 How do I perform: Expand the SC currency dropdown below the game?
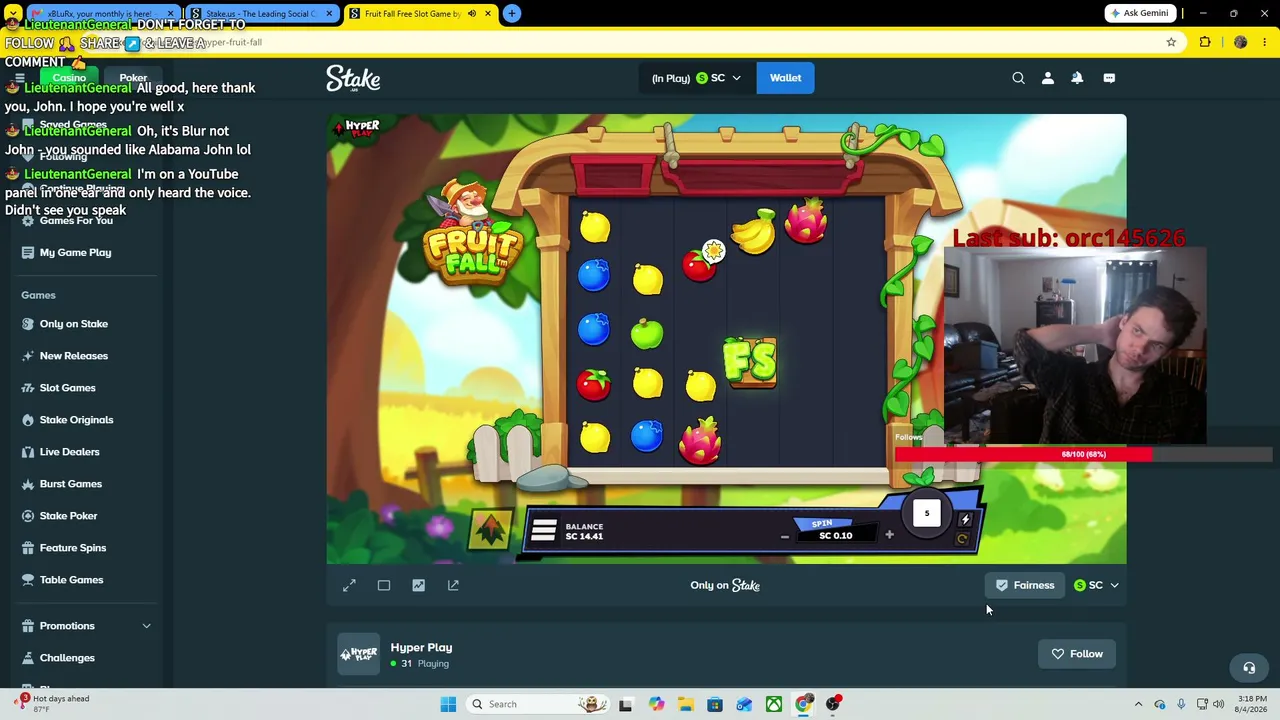(1097, 585)
